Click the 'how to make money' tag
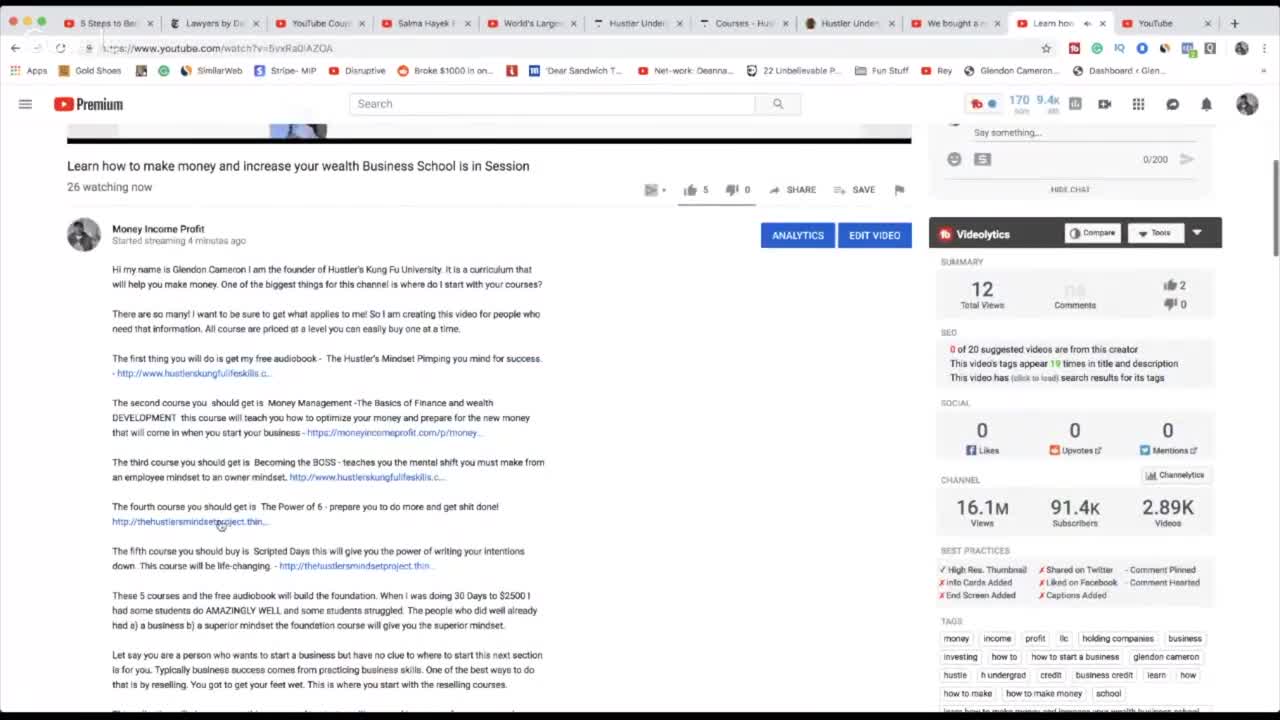The width and height of the screenshot is (1280, 720). tap(1044, 693)
